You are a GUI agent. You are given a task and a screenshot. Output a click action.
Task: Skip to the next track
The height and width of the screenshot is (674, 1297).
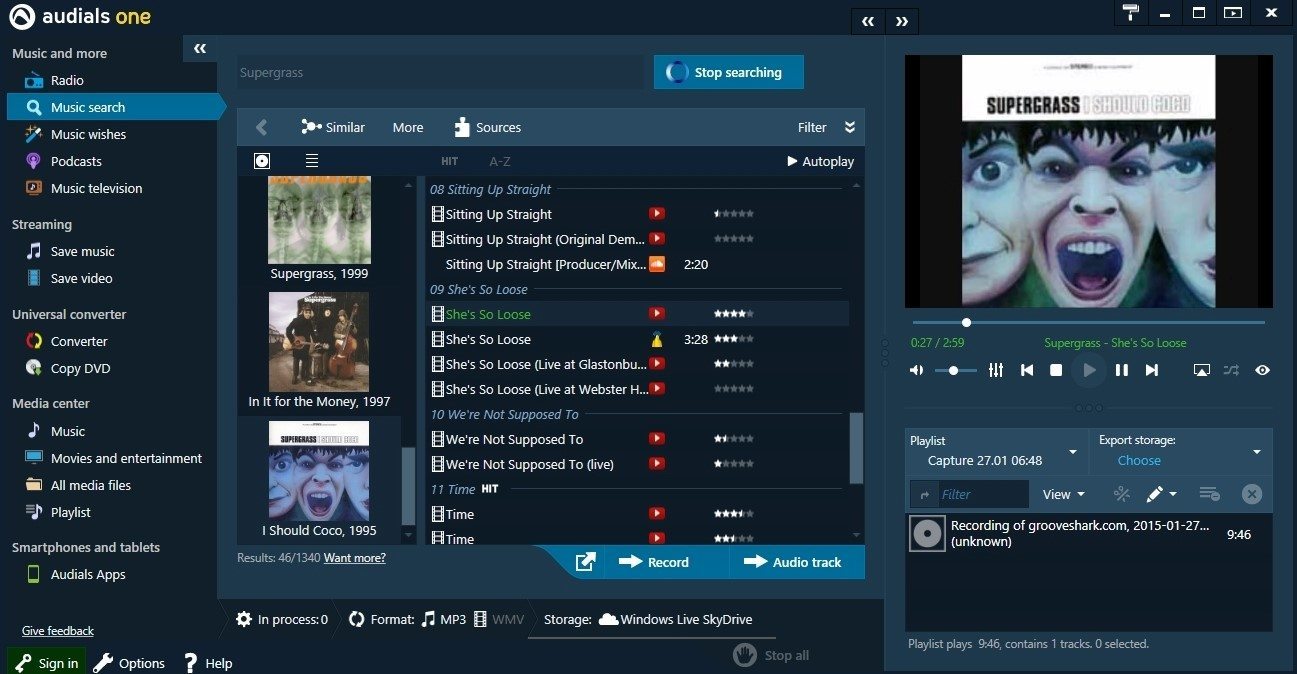pyautogui.click(x=1152, y=370)
